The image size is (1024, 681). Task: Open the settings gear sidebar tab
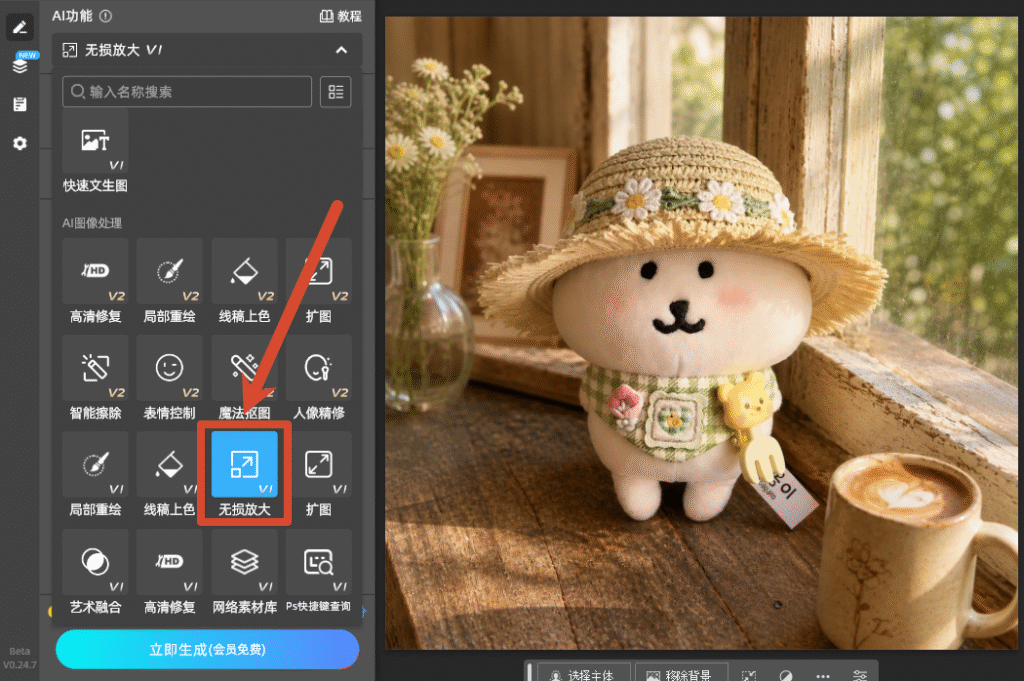click(20, 143)
